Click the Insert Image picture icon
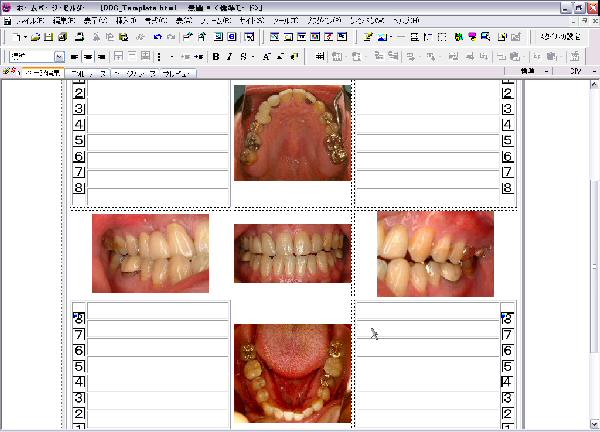Screen dimensions: 600x432 [x=382, y=37]
